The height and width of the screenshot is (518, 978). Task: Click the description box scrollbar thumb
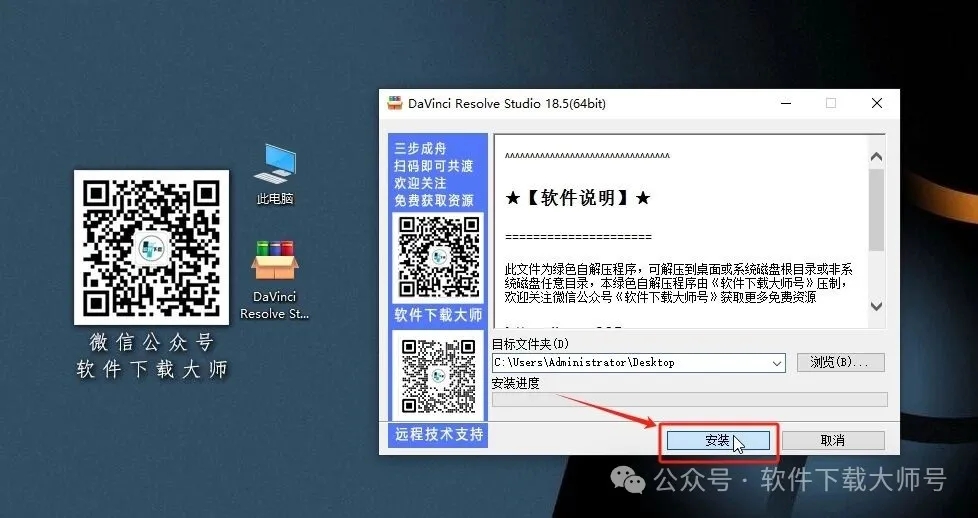(x=876, y=210)
